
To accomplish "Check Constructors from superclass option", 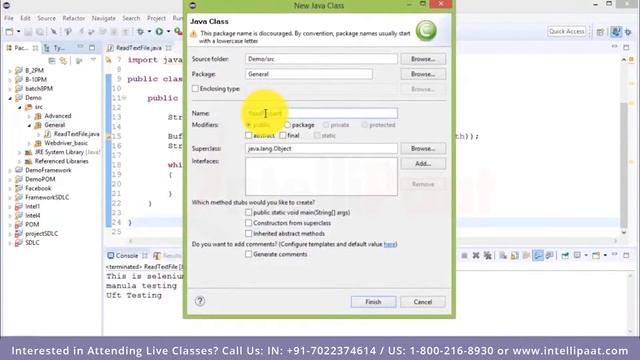I will 249,223.
